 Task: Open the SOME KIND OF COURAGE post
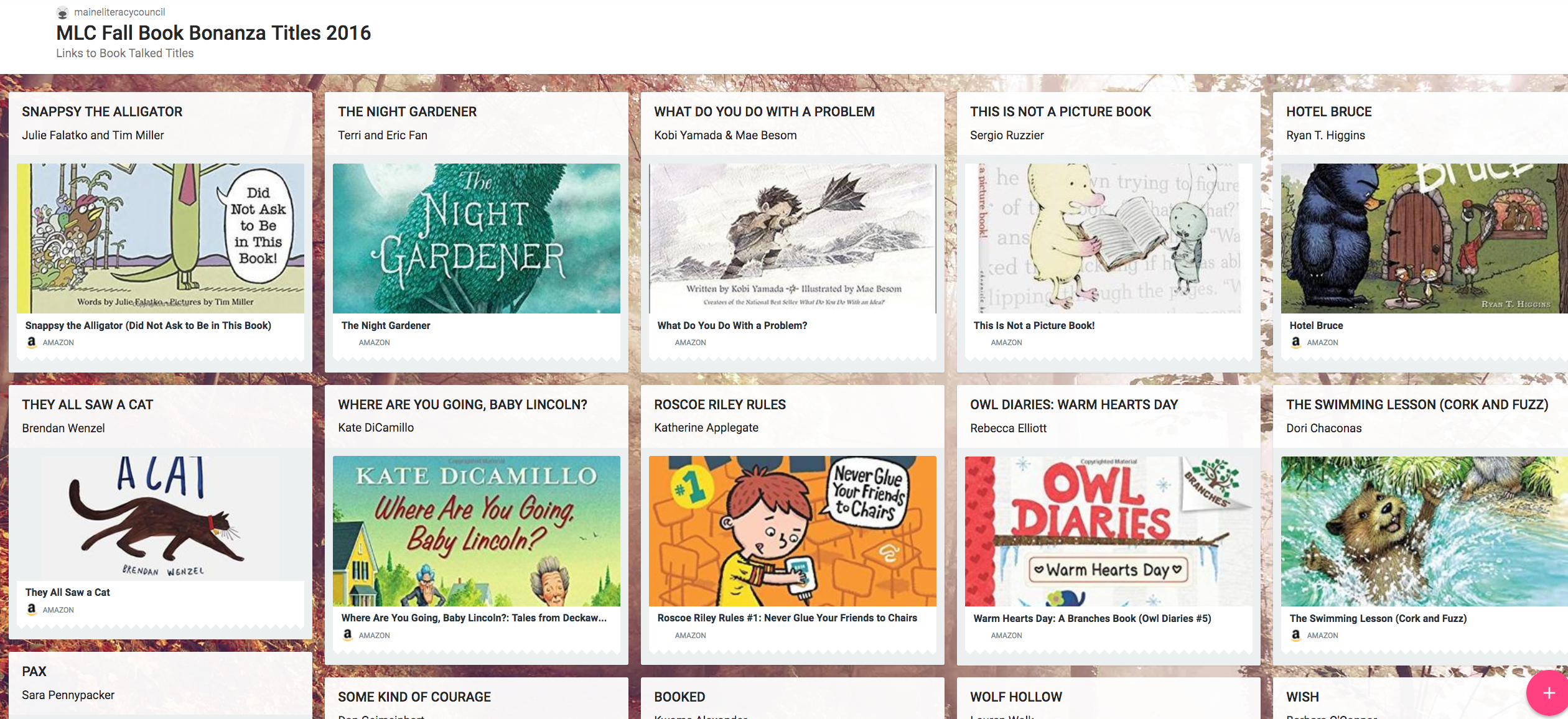[414, 697]
